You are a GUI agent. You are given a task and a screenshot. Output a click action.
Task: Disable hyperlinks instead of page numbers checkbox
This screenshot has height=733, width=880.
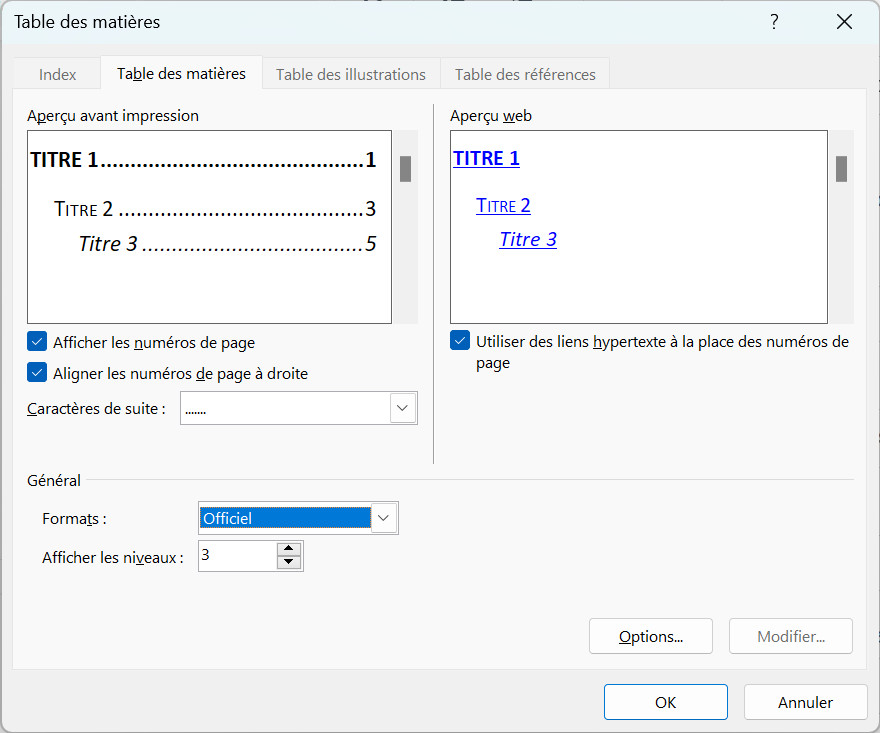click(460, 341)
